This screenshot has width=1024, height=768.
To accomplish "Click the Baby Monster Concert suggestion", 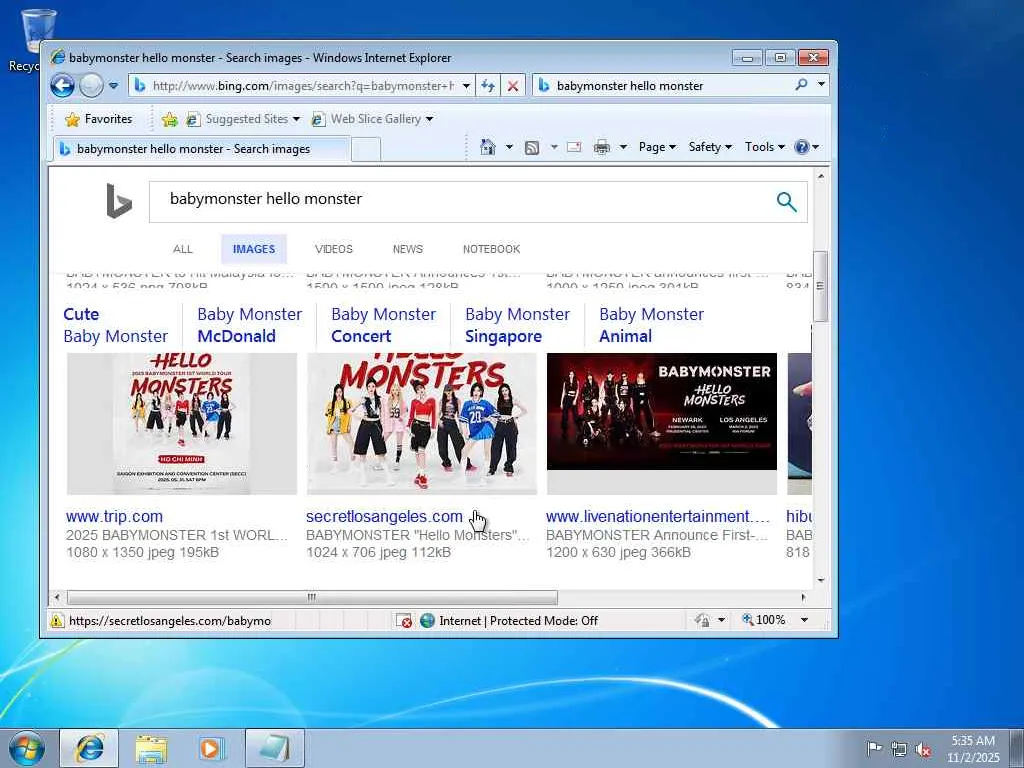I will point(383,325).
